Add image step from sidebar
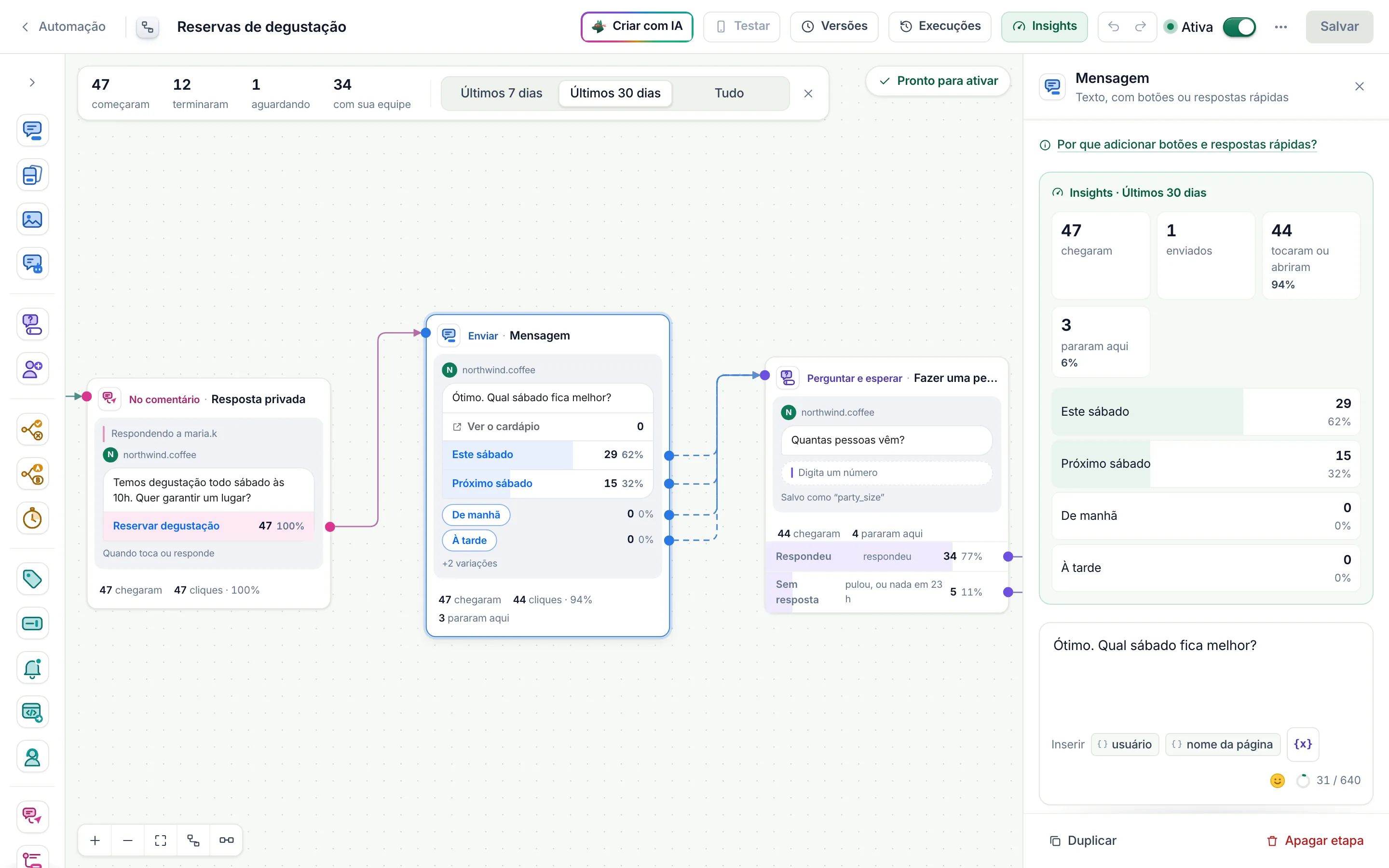 click(32, 219)
